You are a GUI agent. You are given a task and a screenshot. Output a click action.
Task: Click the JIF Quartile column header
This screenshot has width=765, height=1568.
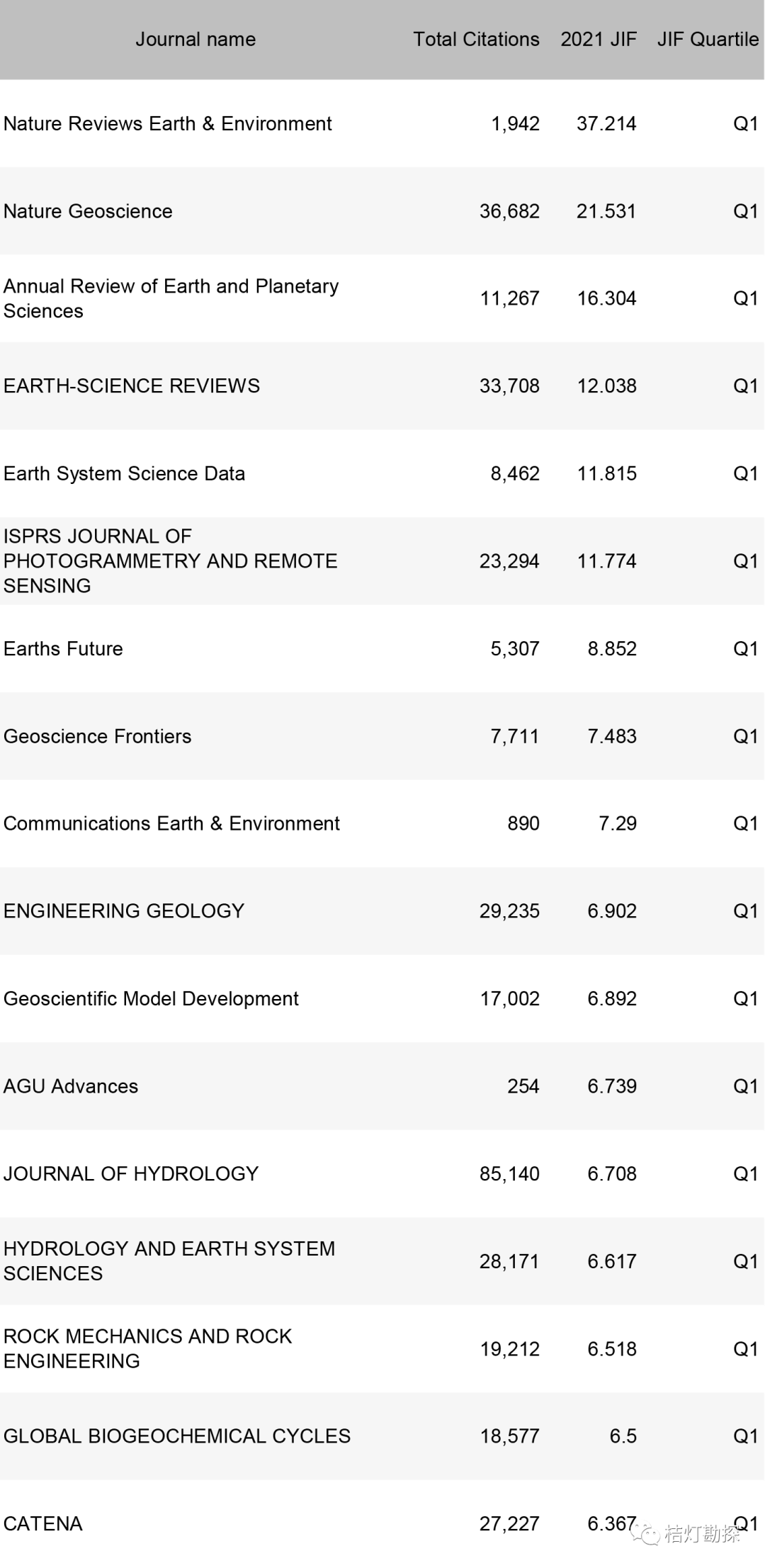click(708, 40)
